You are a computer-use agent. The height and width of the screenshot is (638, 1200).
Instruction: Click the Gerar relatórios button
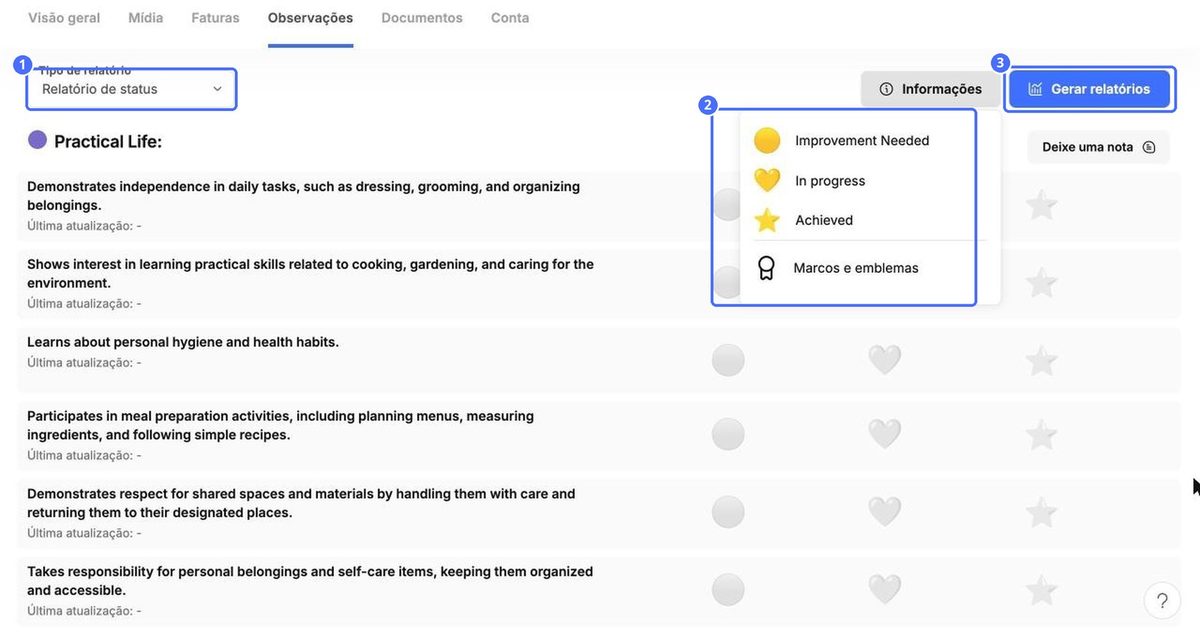click(1089, 89)
